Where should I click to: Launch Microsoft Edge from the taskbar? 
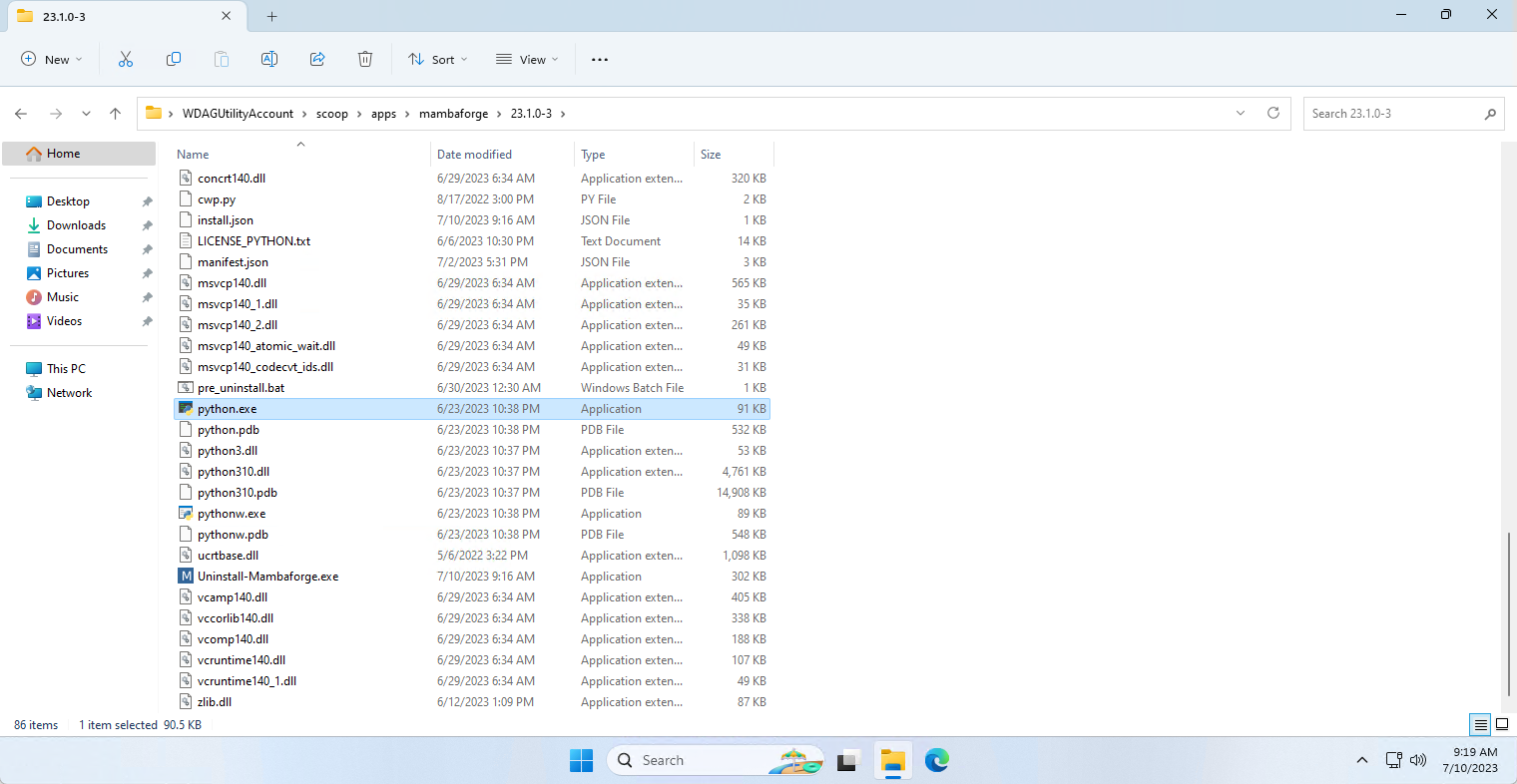point(936,760)
